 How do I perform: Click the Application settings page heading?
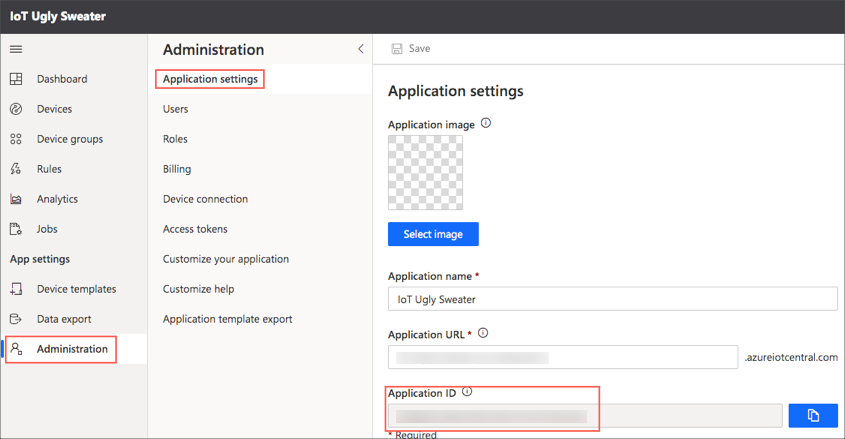455,91
